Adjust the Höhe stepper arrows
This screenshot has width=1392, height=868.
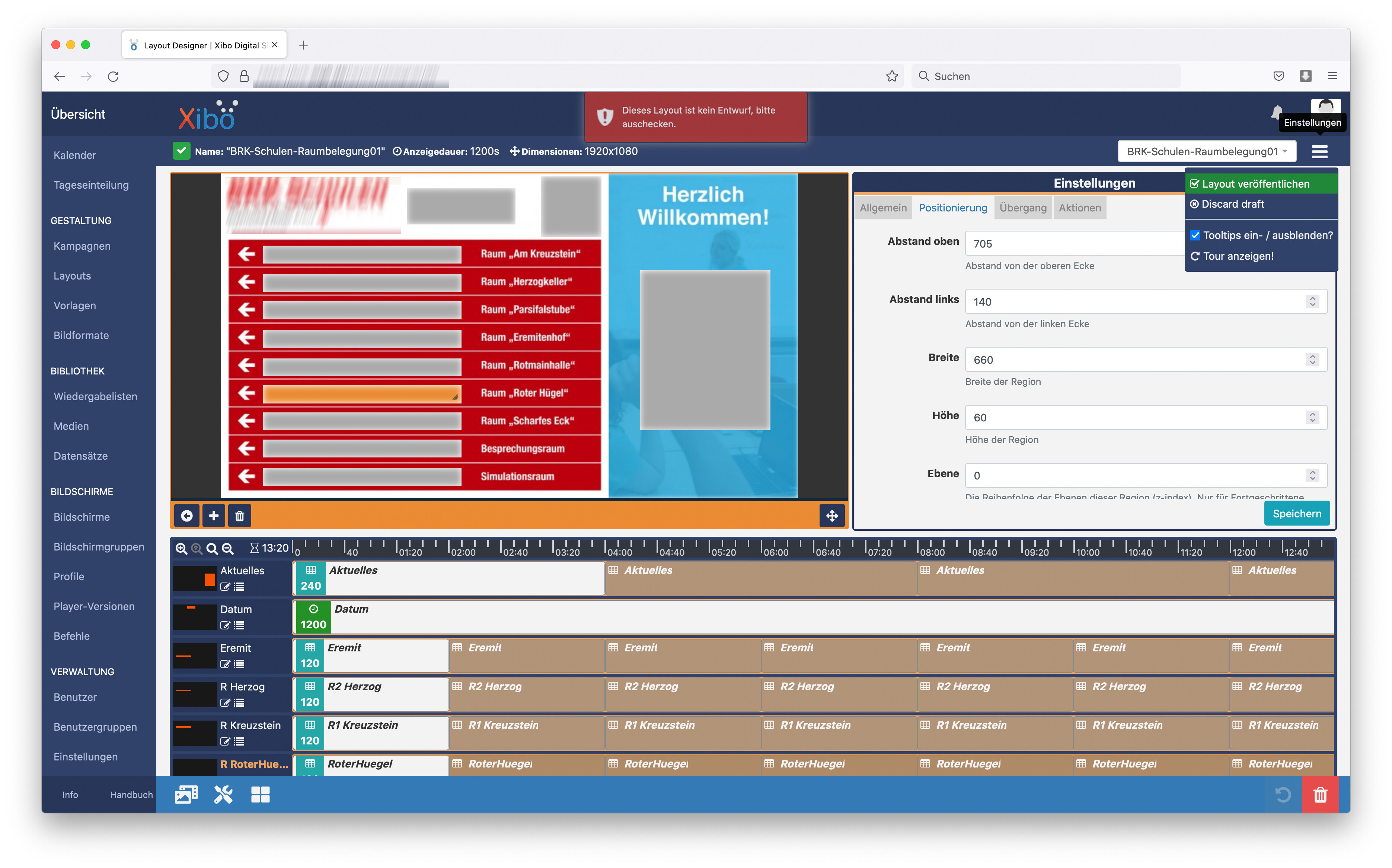click(x=1312, y=417)
